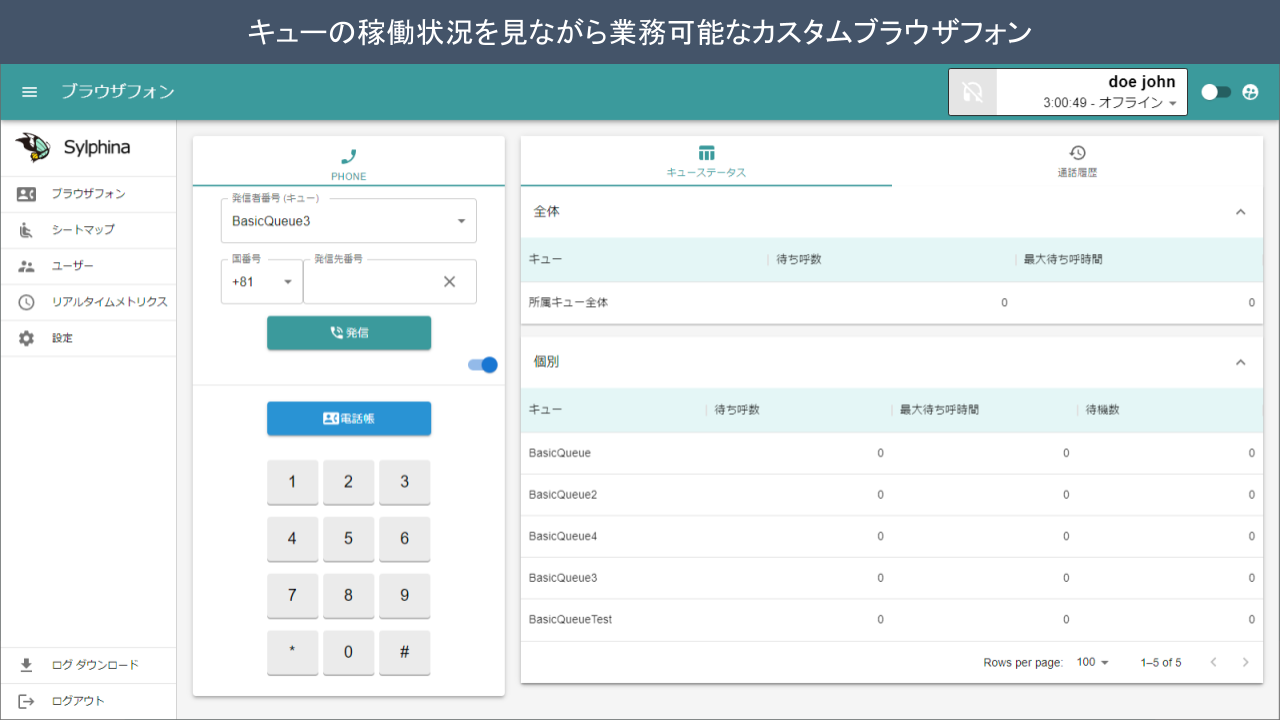The width and height of the screenshot is (1280, 720).
Task: Switch to the 通話履歴 tab
Action: [x=1077, y=161]
